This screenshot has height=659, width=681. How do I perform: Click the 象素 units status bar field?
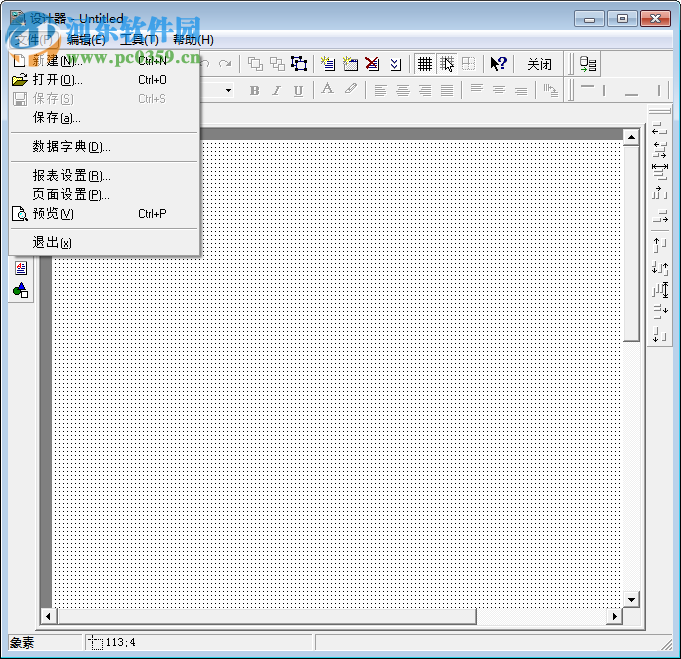coord(45,642)
